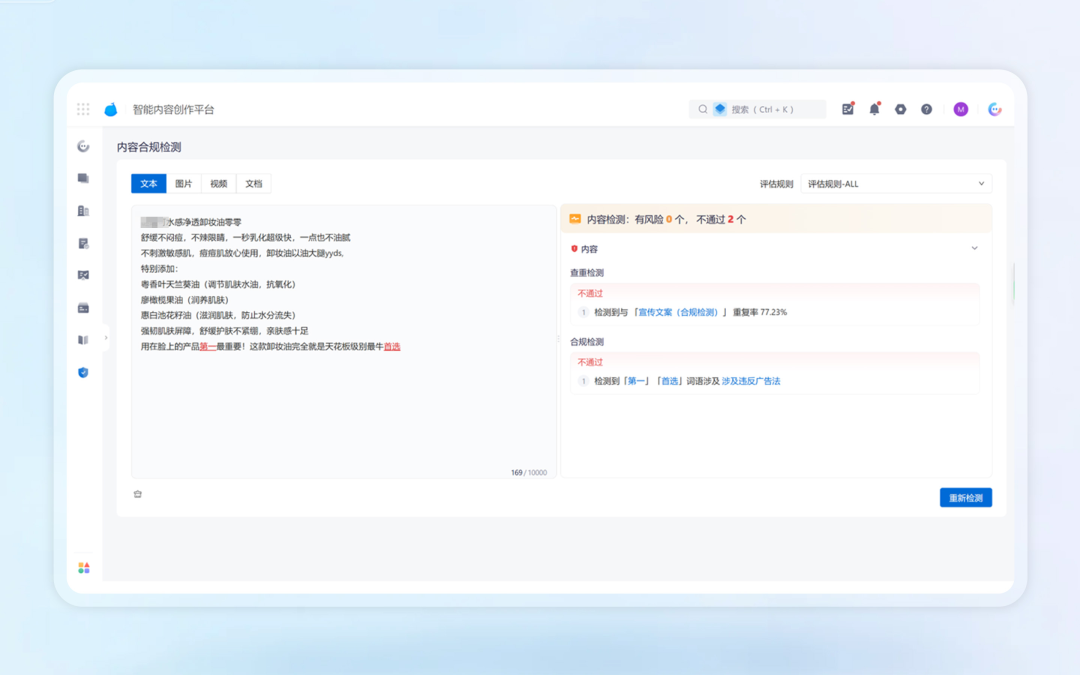Open the 评估规则-ALL dropdown

coord(896,184)
